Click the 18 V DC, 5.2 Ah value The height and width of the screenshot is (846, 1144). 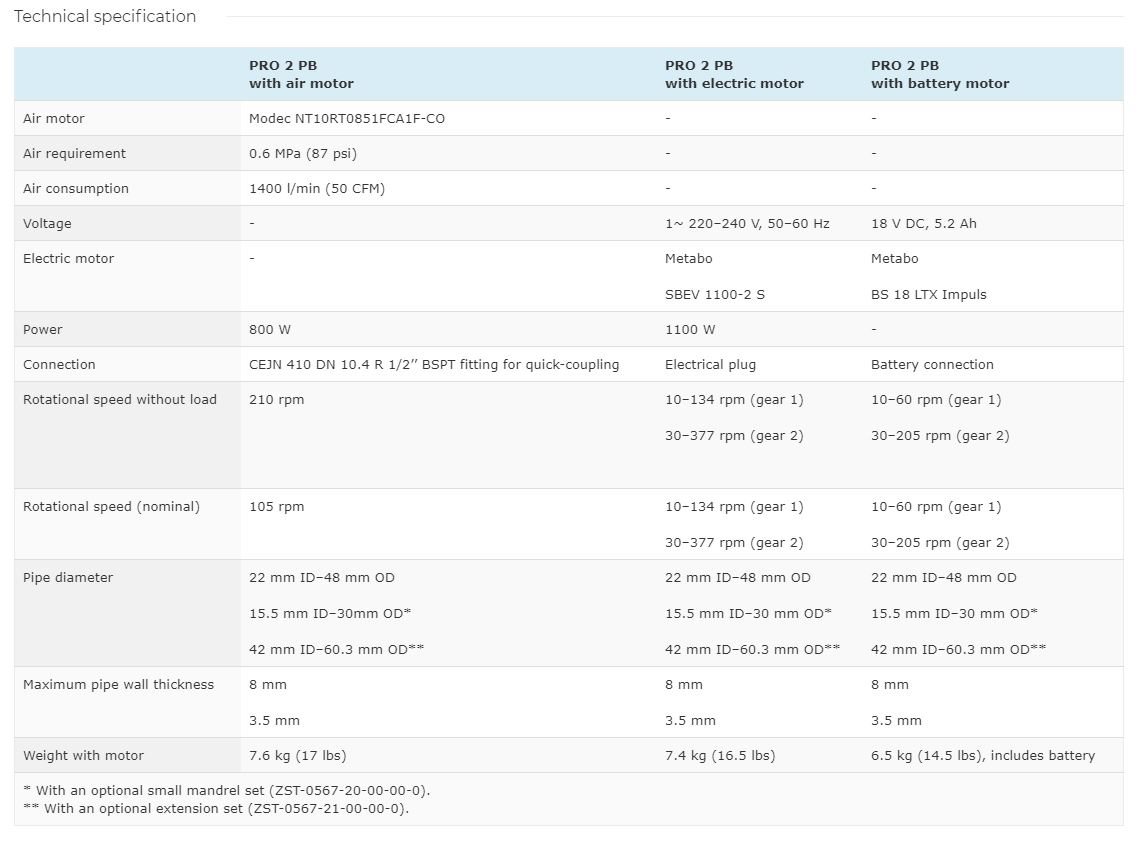923,223
